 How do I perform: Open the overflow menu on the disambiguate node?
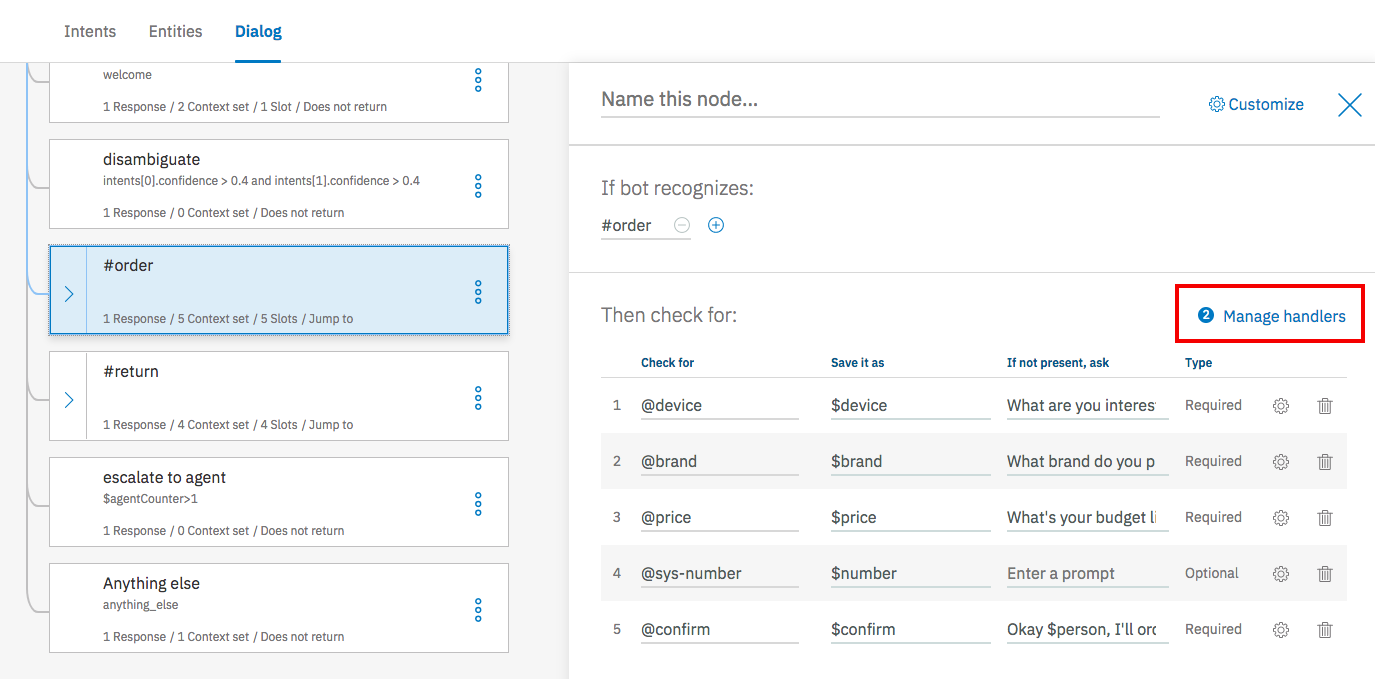(478, 185)
